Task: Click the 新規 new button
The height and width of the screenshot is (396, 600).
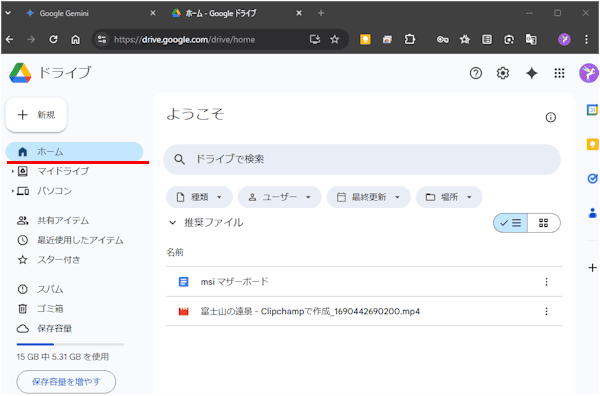Action: (36, 115)
